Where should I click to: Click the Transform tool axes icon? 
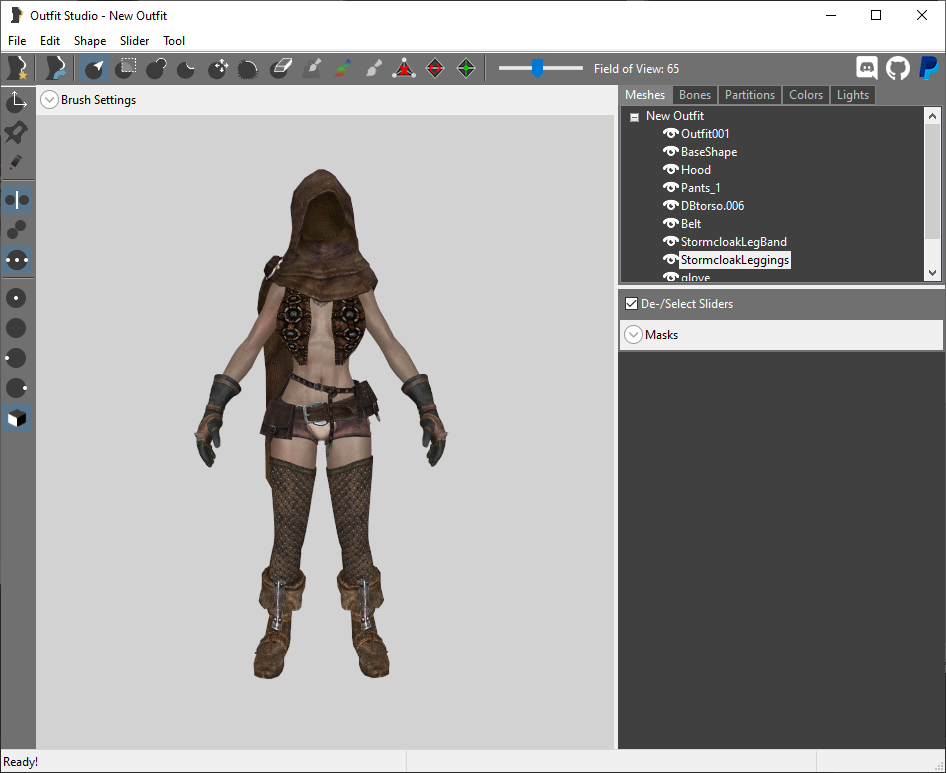pyautogui.click(x=16, y=101)
